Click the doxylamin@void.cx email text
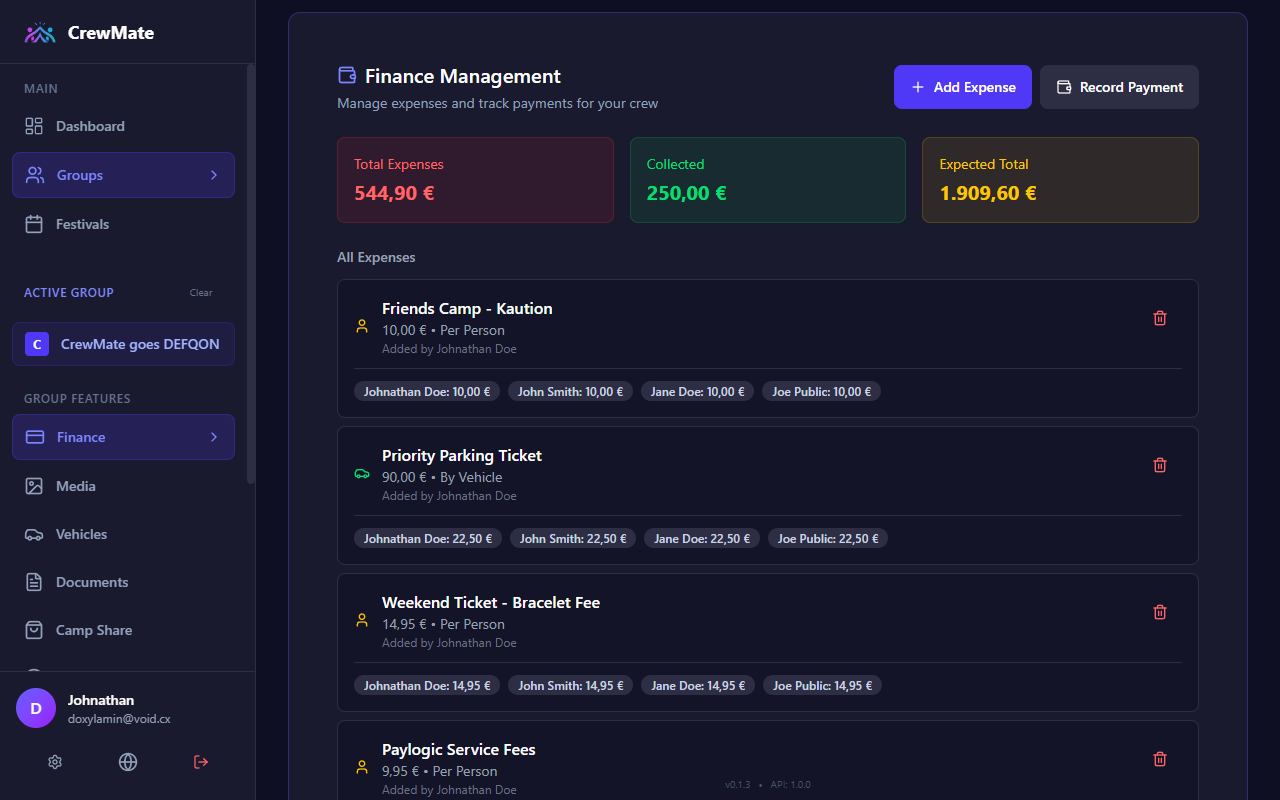Viewport: 1280px width, 800px height. pos(119,719)
